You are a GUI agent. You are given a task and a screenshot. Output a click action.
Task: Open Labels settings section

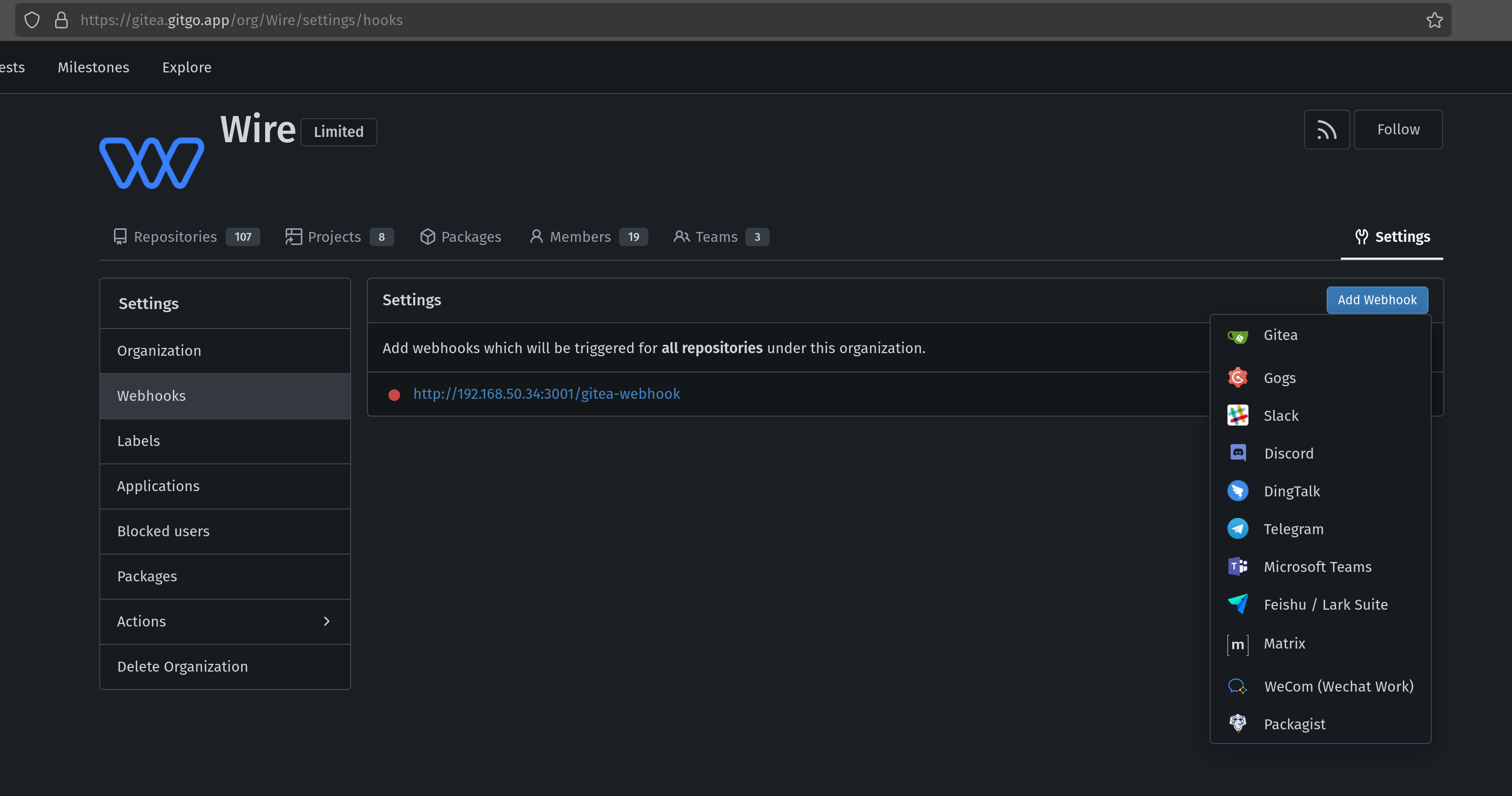(139, 441)
